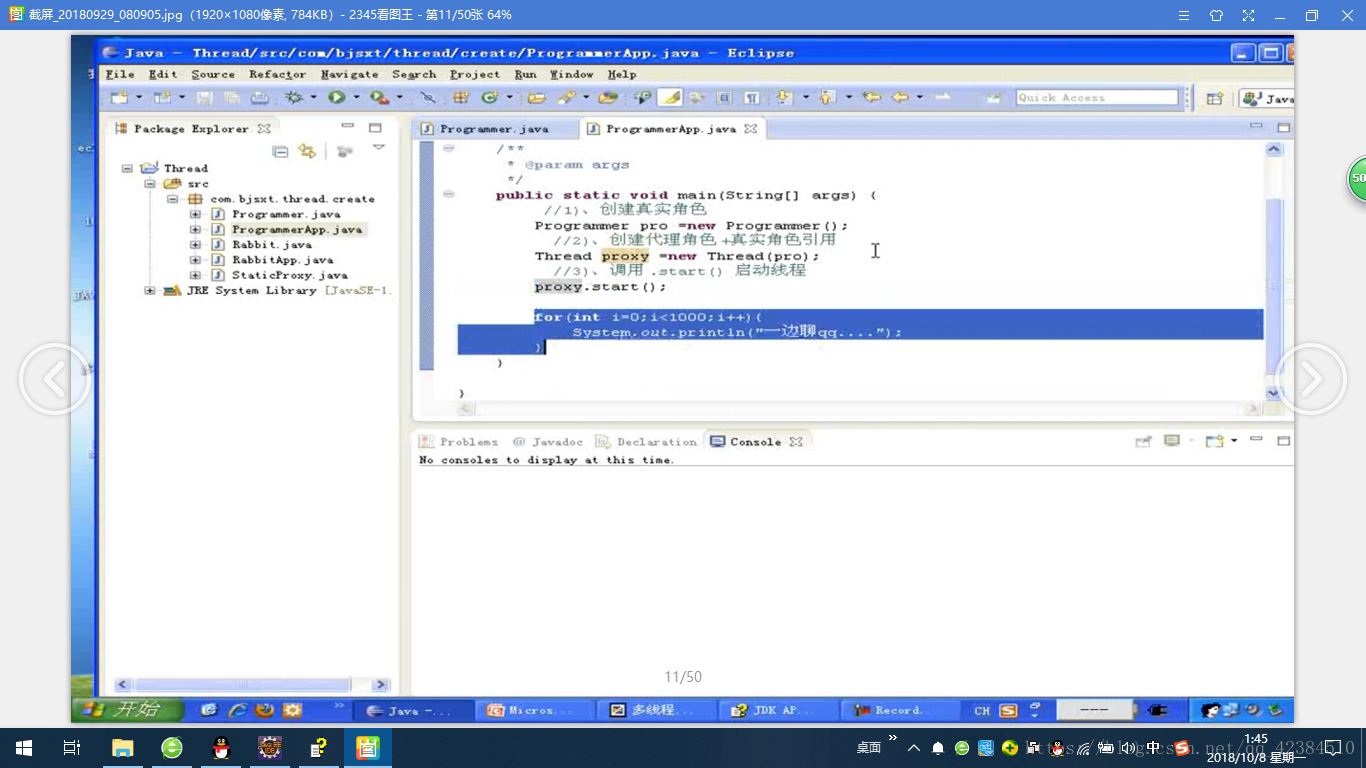Switch to the Javadoc tab

[547, 442]
